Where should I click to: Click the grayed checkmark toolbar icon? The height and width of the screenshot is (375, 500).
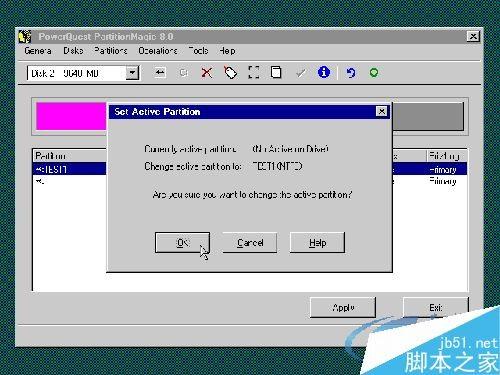301,73
